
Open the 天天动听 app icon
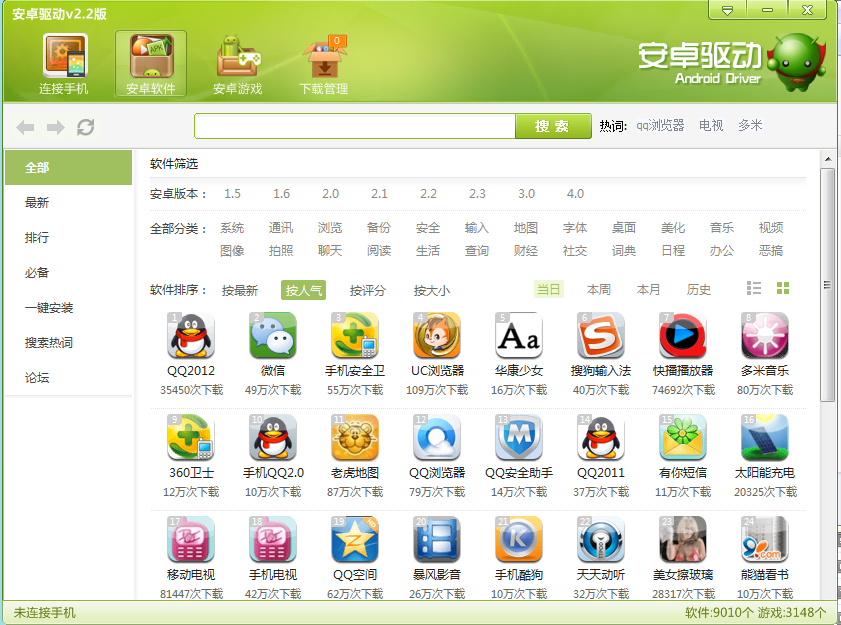(x=601, y=540)
